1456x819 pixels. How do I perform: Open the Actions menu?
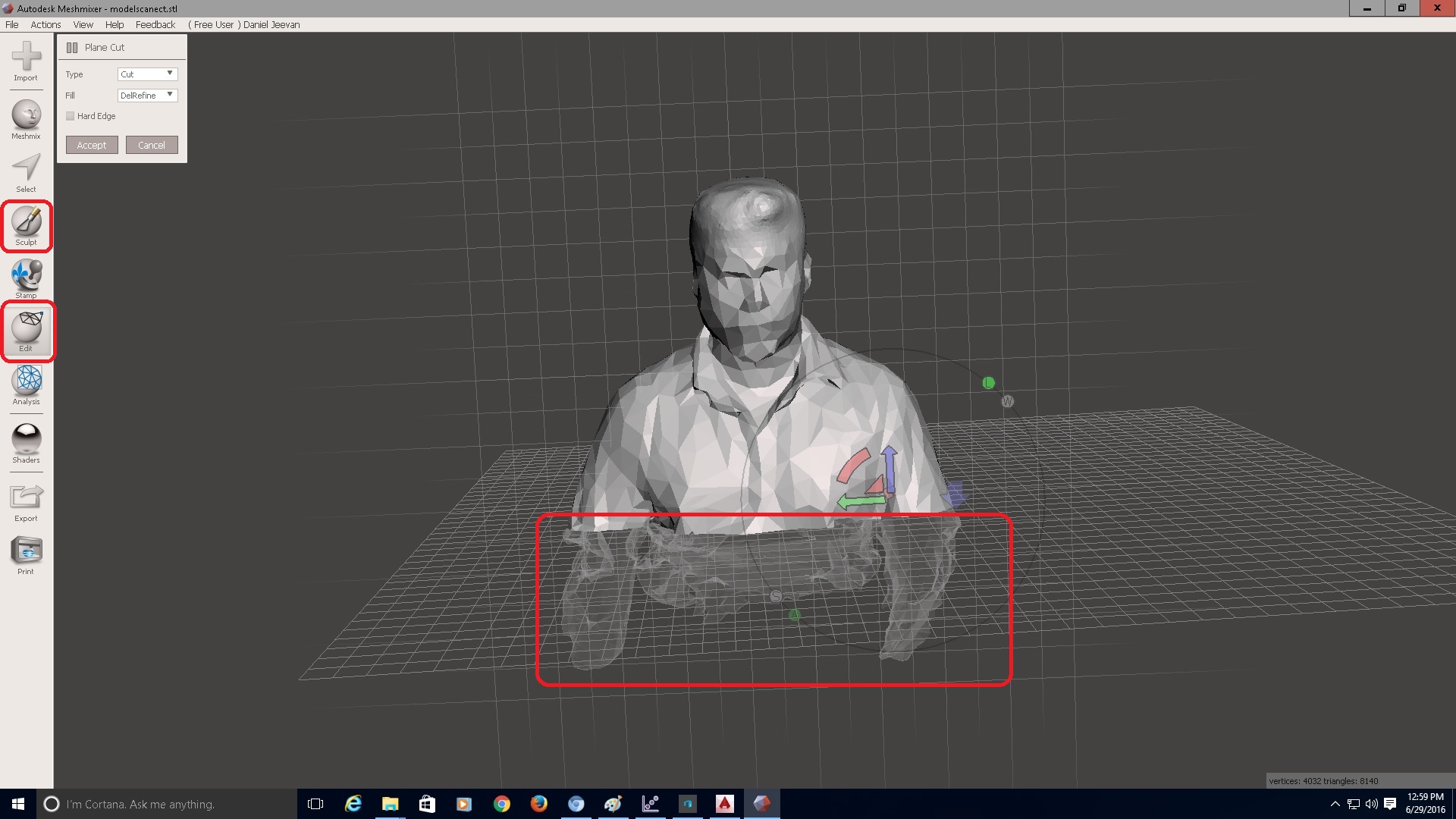click(x=45, y=25)
